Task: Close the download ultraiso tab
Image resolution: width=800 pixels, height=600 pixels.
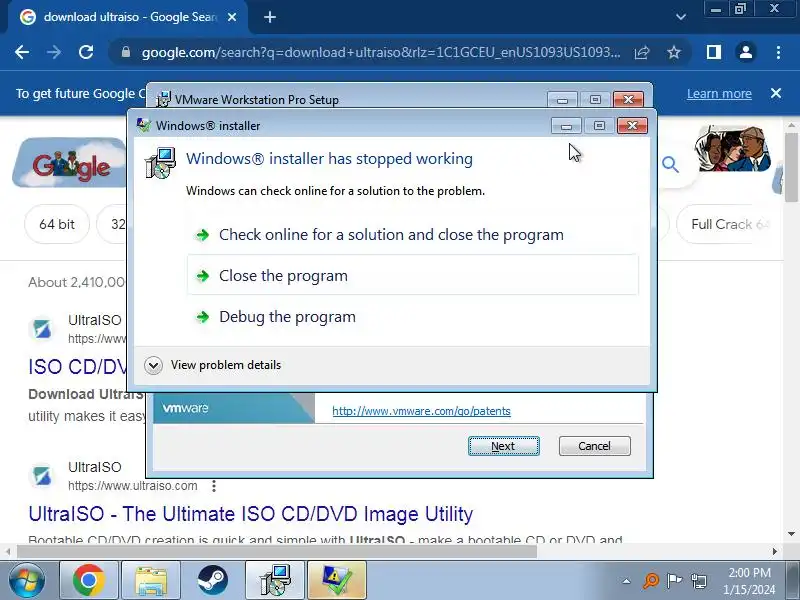Action: click(232, 17)
